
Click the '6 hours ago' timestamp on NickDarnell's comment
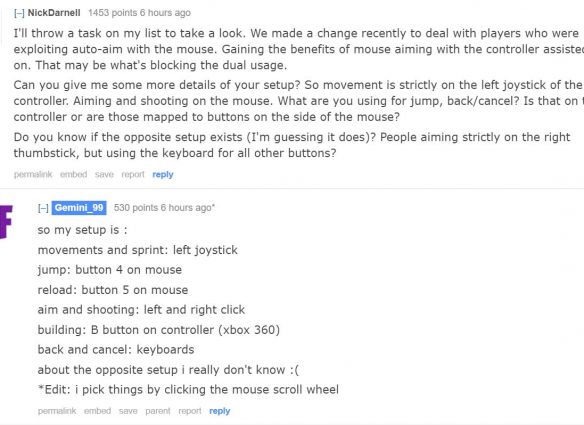click(x=165, y=13)
